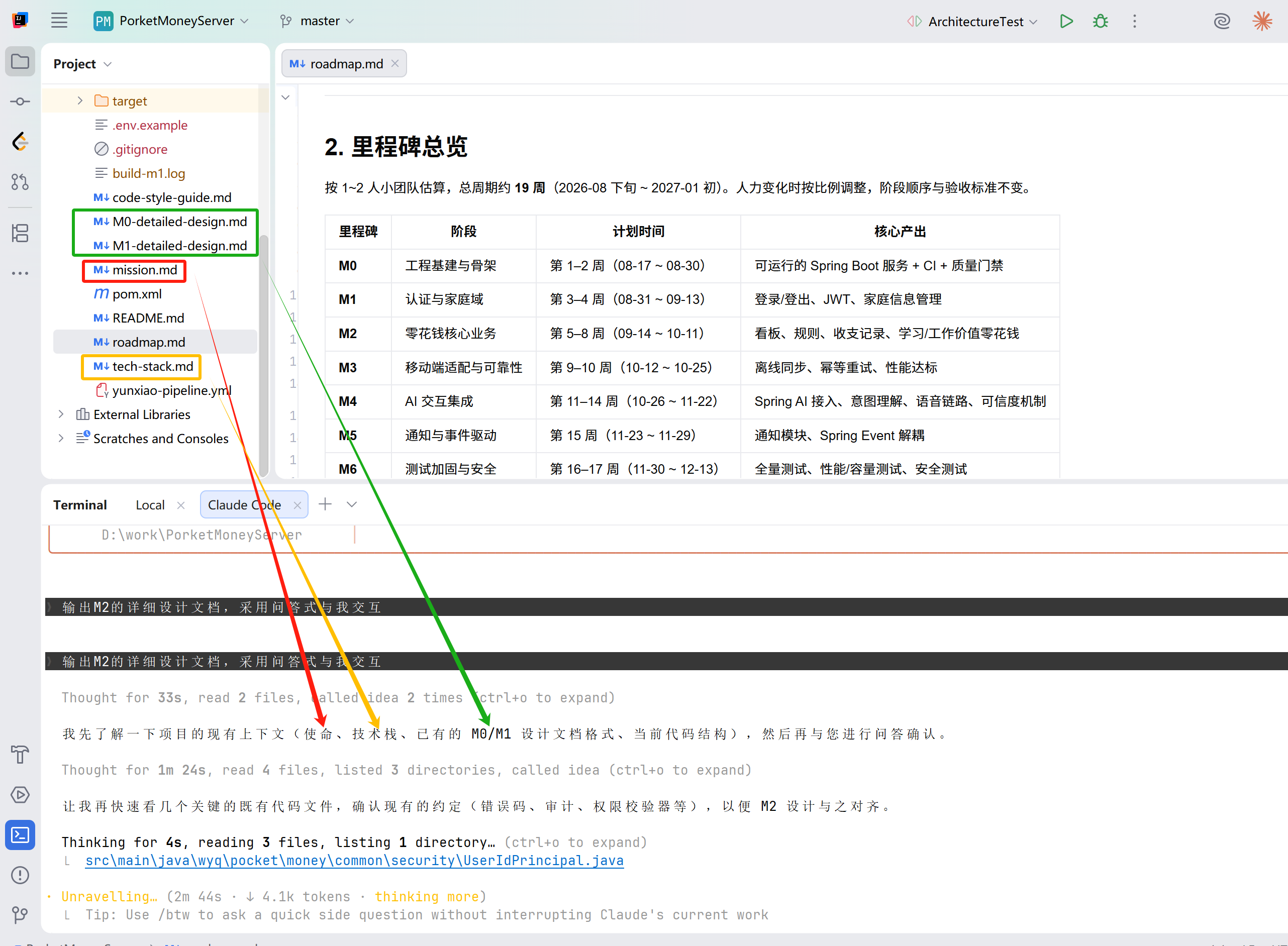Switch to the Local terminal tab
The image size is (1288, 946).
(150, 505)
